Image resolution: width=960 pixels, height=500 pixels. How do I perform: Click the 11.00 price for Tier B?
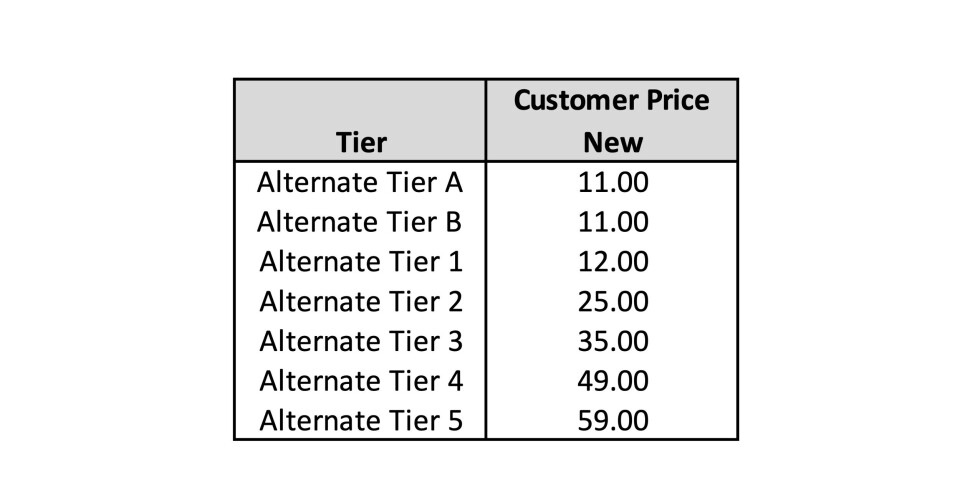[x=613, y=222]
